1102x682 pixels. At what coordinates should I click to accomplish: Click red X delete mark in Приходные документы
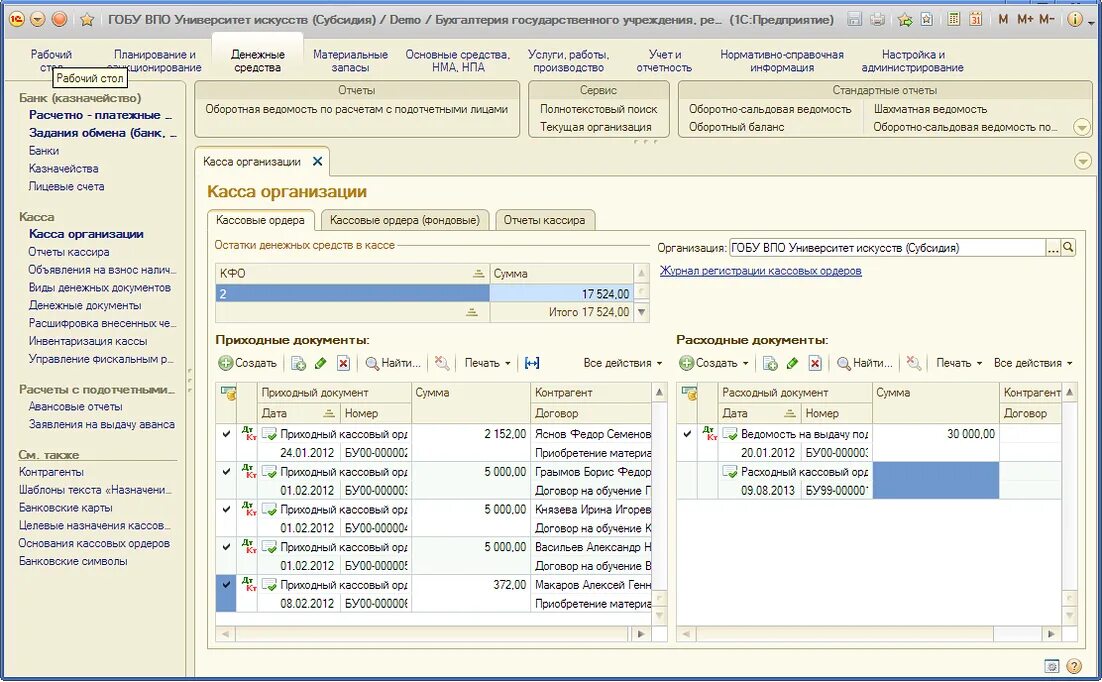343,363
